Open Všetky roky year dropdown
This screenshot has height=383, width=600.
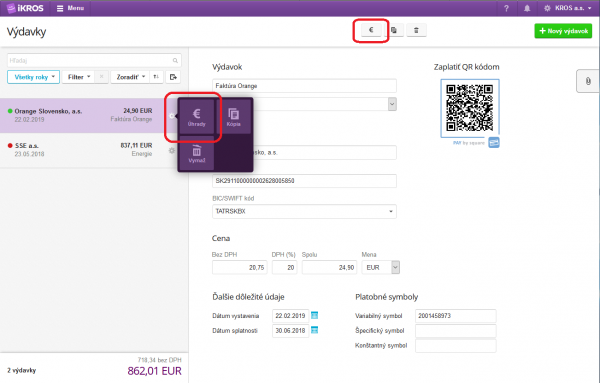pos(33,77)
